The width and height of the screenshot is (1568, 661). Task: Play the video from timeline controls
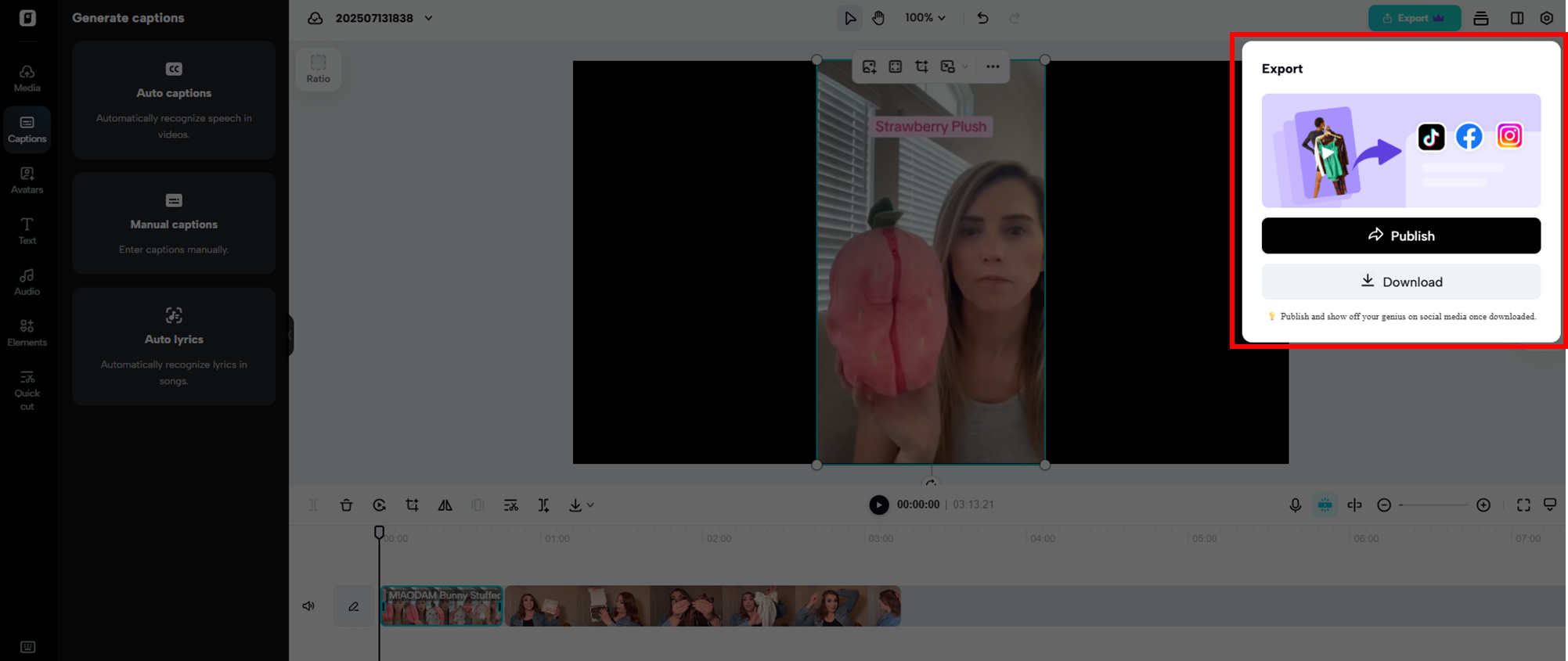[878, 505]
